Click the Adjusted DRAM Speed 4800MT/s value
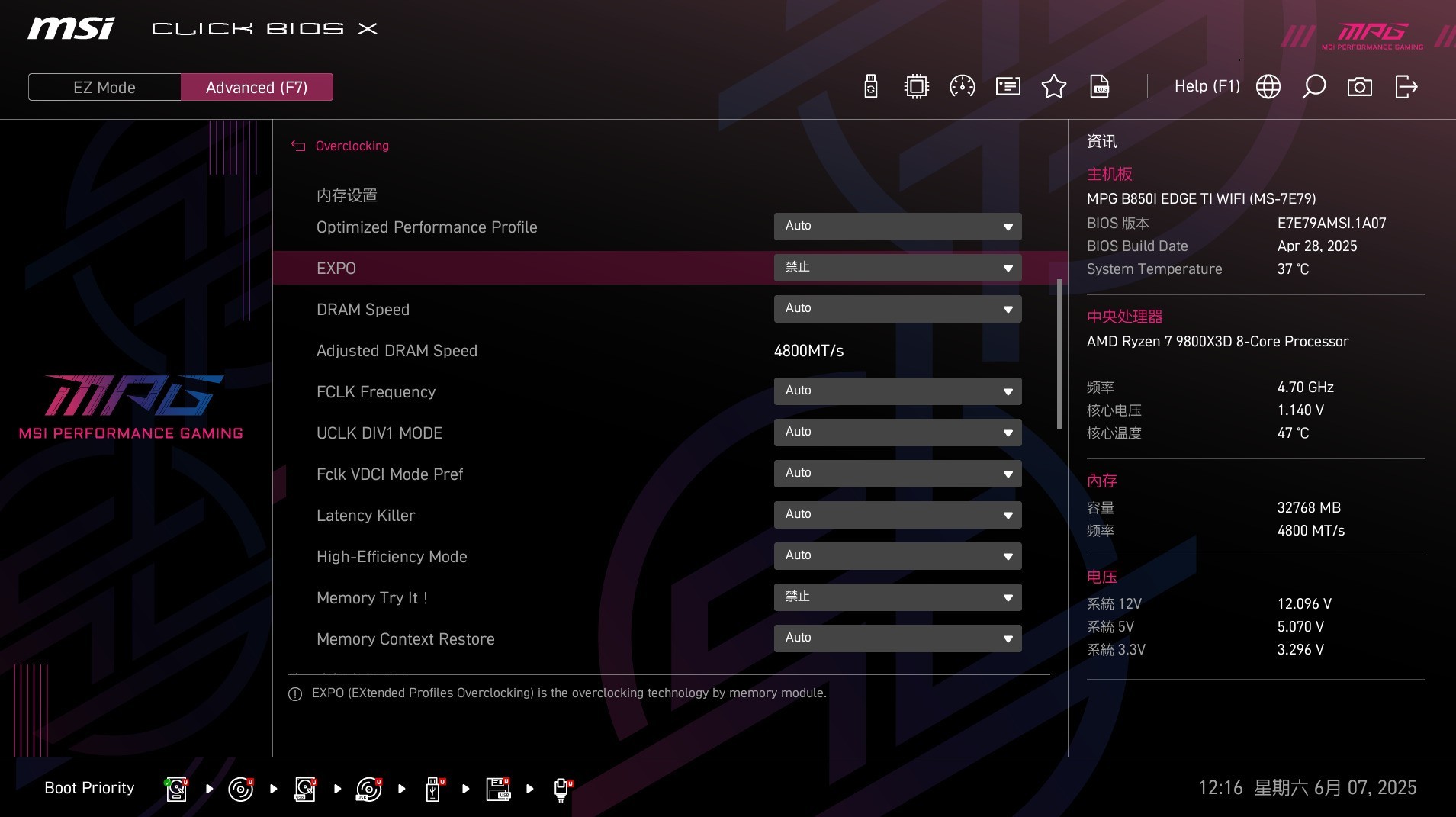1456x817 pixels. (x=808, y=351)
